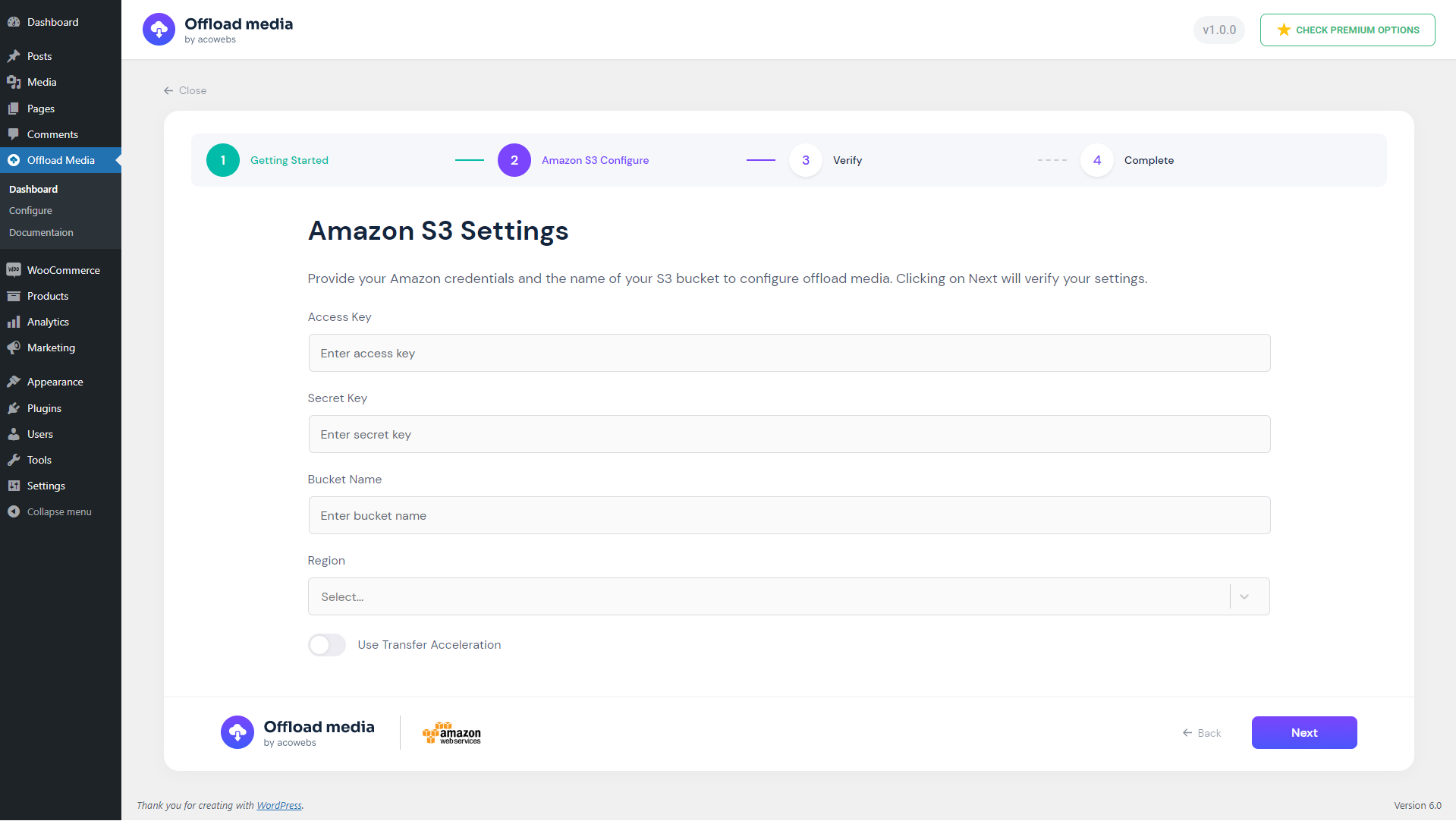Click the Amazon S3 Configure step label
1456x821 pixels.
point(595,160)
